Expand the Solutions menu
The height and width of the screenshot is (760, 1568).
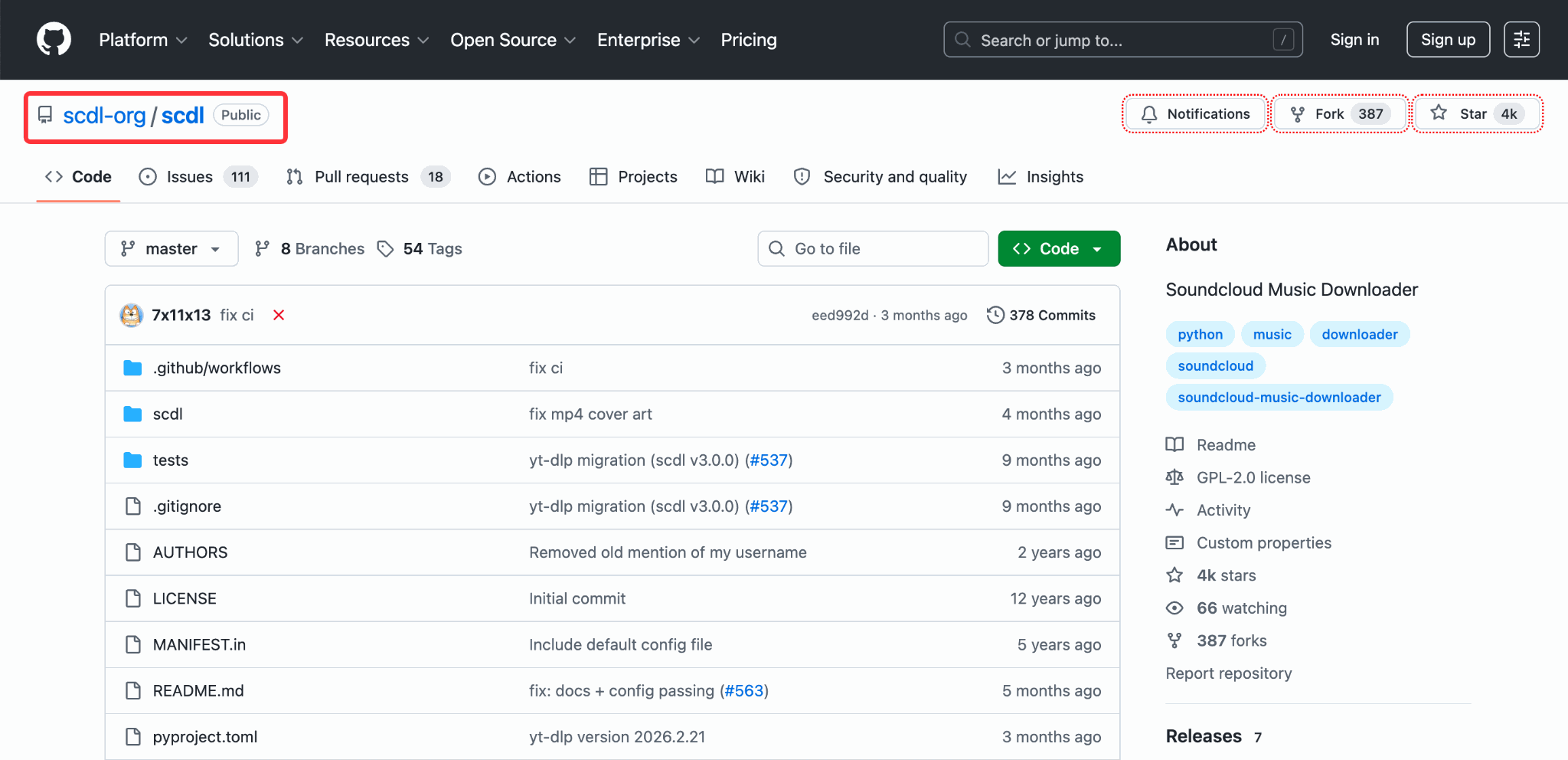256,39
